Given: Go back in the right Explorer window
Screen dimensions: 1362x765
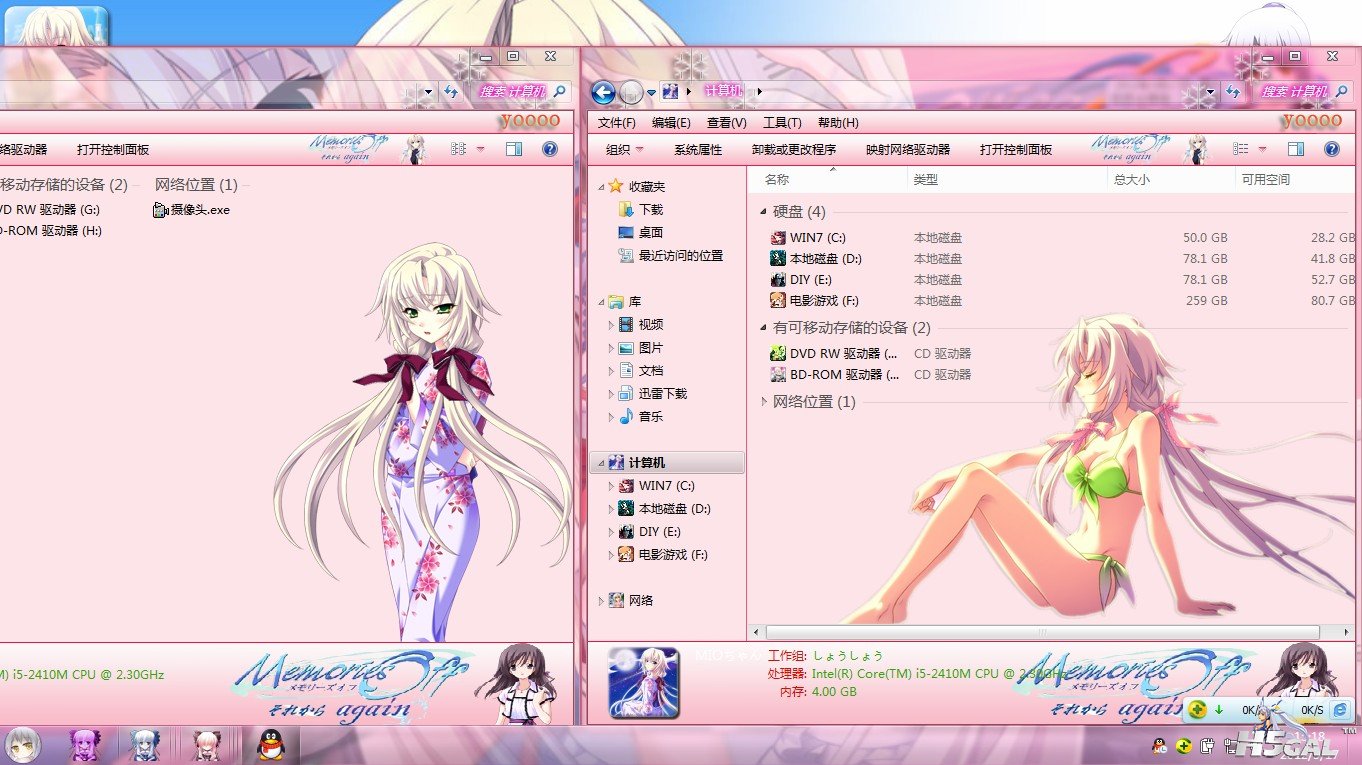Looking at the screenshot, I should [x=603, y=93].
